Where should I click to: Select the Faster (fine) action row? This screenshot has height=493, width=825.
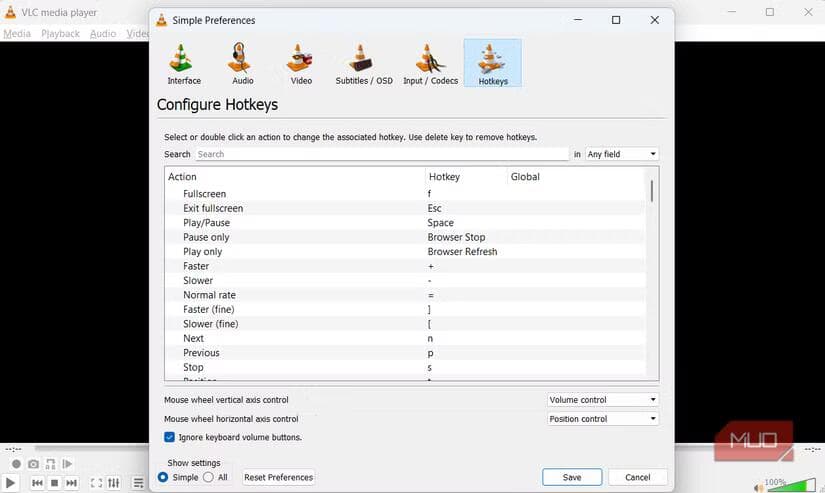coord(405,309)
